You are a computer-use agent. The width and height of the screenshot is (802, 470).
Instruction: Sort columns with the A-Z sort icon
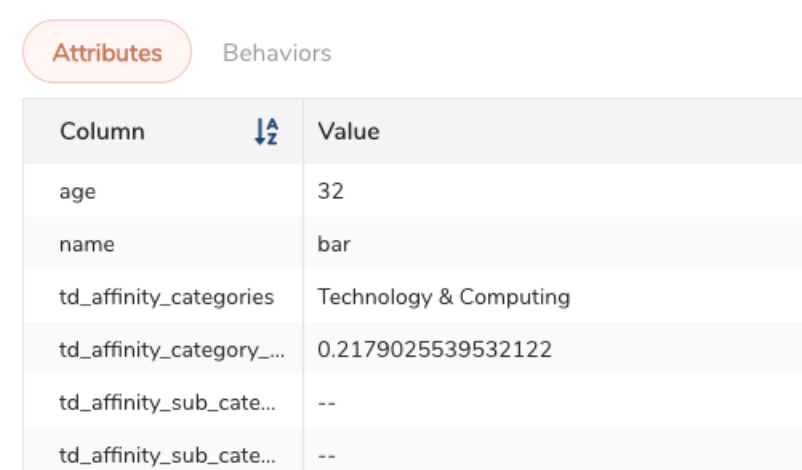coord(266,131)
